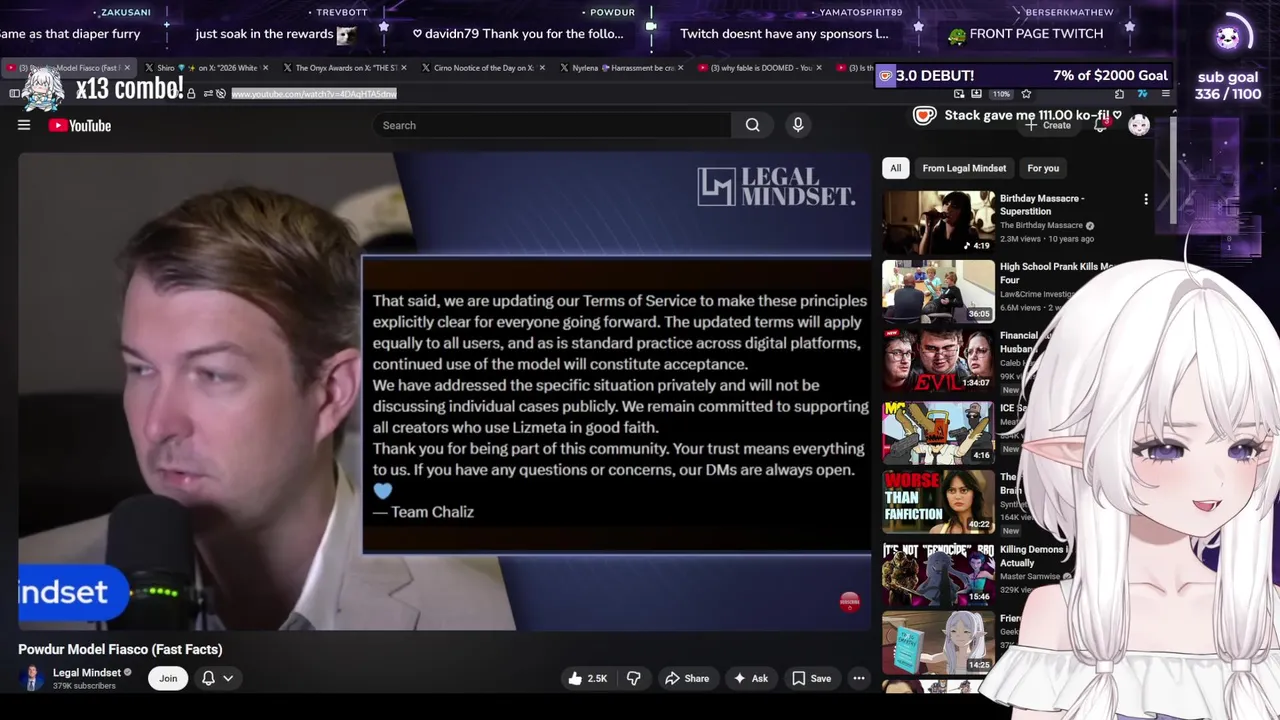Open the YouTube account avatar menu
Image resolution: width=1280 pixels, height=720 pixels.
[x=1139, y=125]
